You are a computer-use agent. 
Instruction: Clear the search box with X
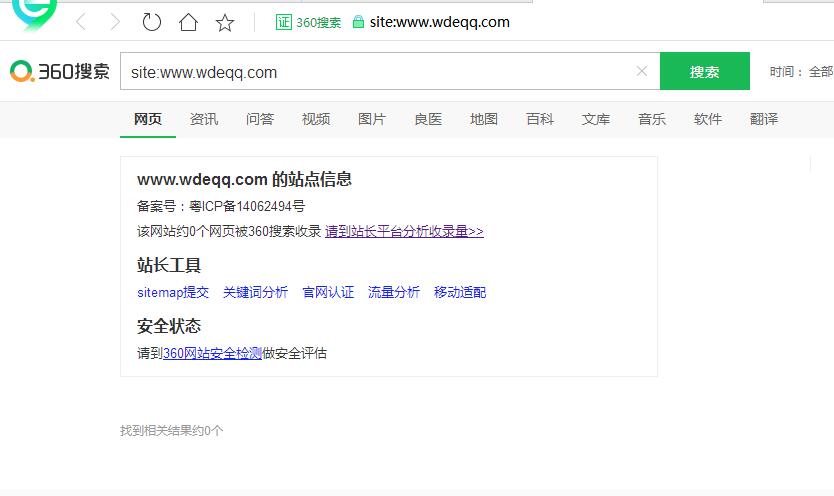[x=642, y=71]
